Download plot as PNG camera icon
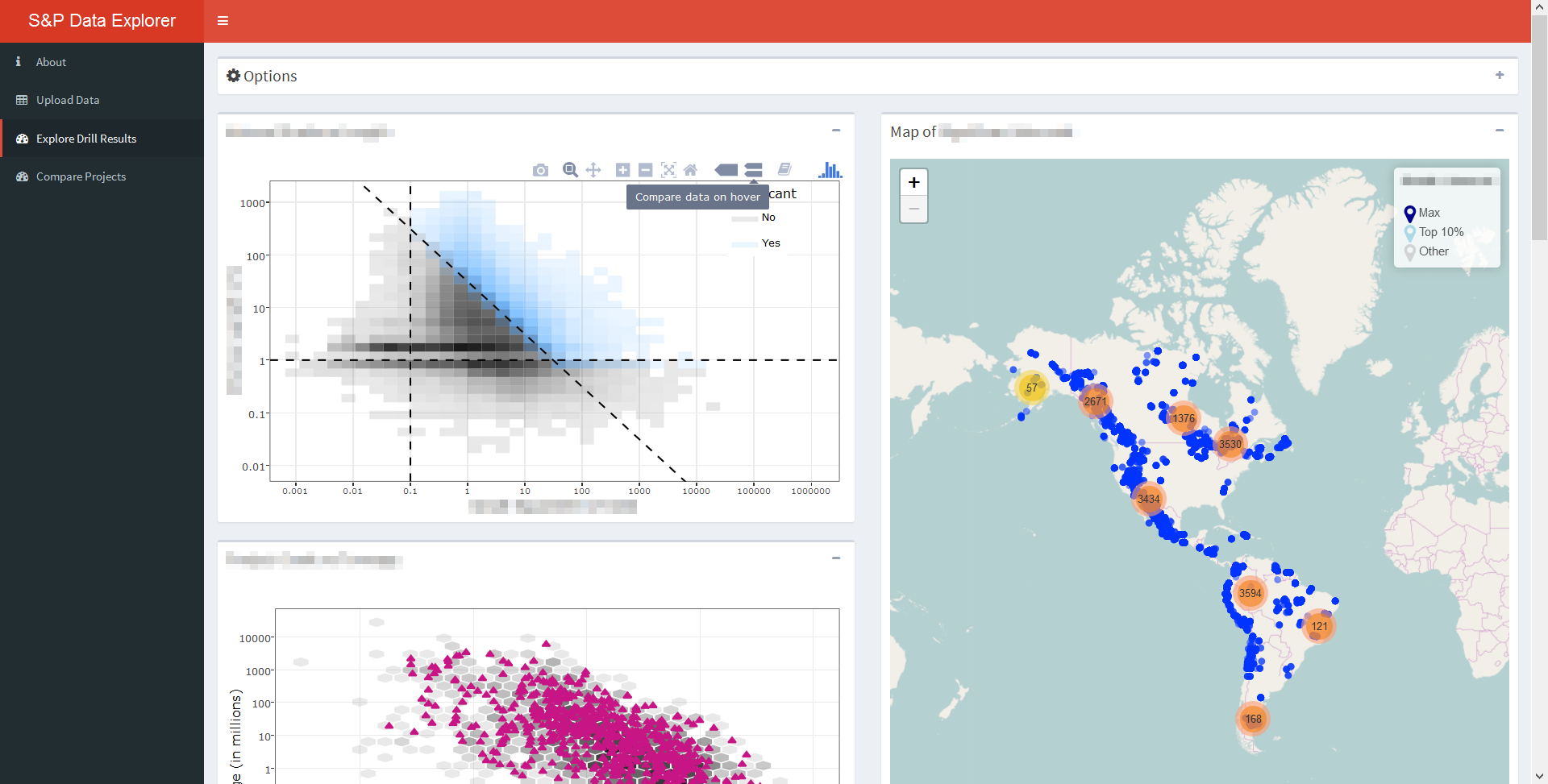The image size is (1548, 784). (x=540, y=170)
